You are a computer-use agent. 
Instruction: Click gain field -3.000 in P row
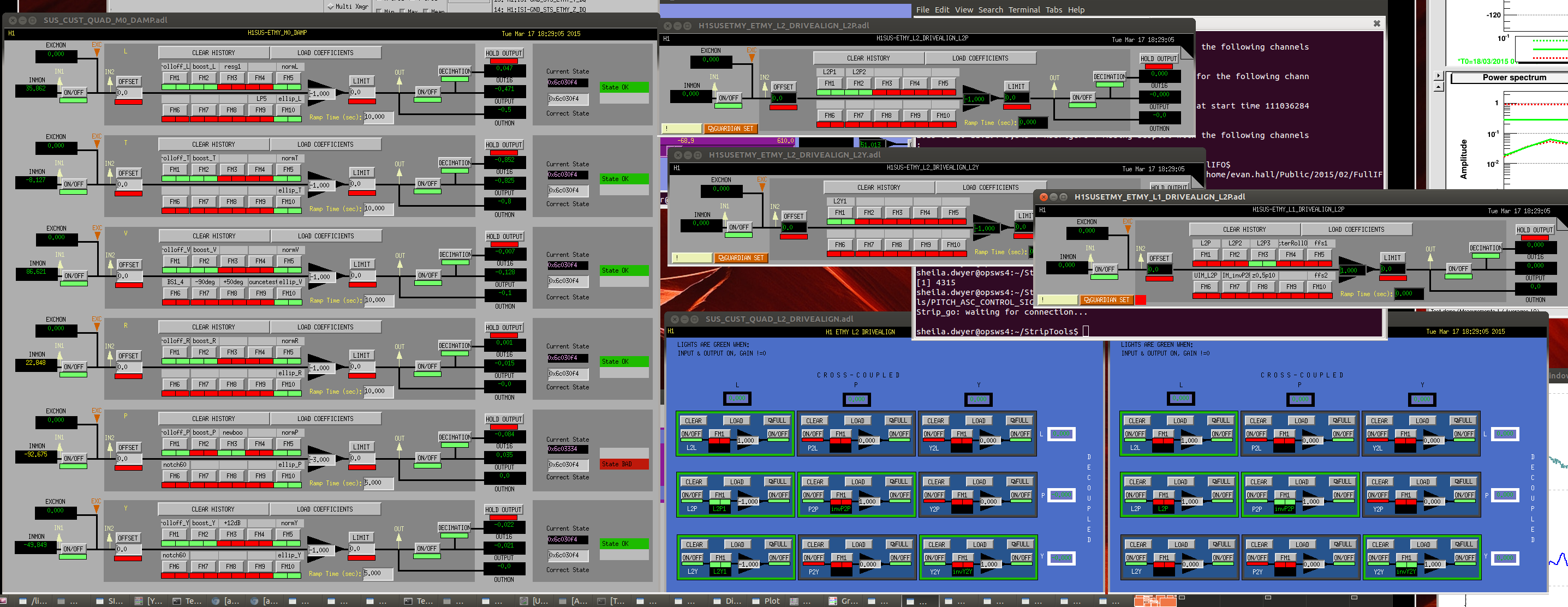[x=321, y=460]
